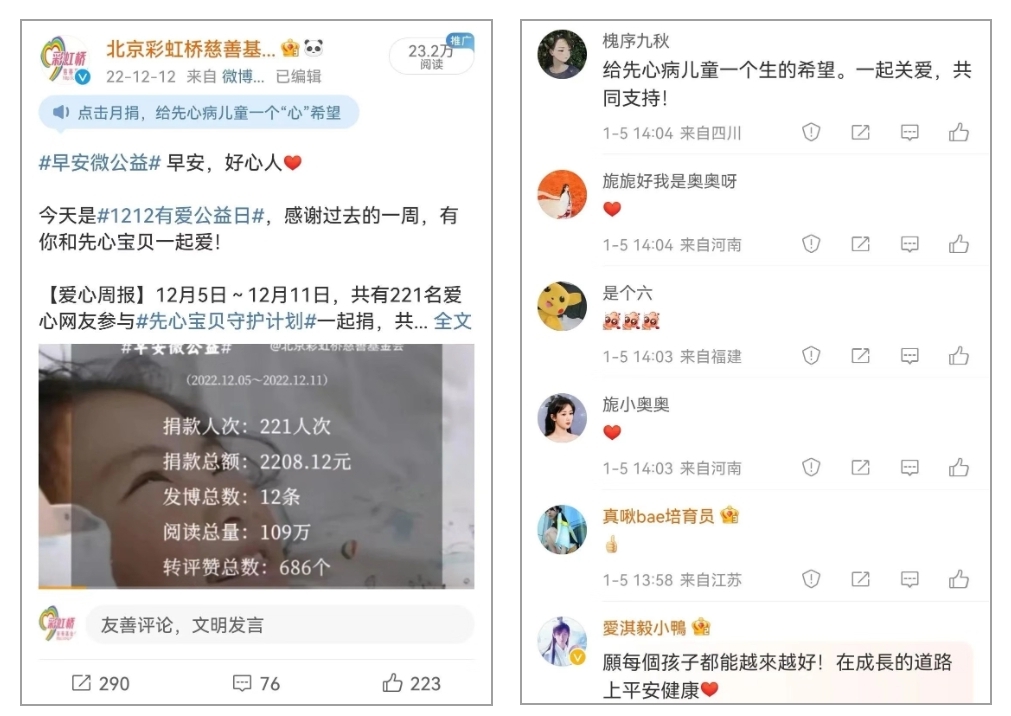
Task: Like 真啾bae培育员's thumbs-up comment
Action: click(x=959, y=579)
